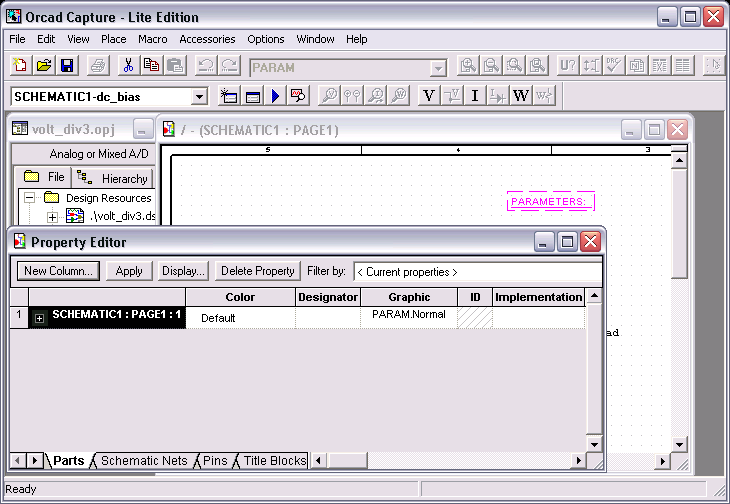This screenshot has height=504, width=730.
Task: Open the Options menu
Action: point(266,39)
